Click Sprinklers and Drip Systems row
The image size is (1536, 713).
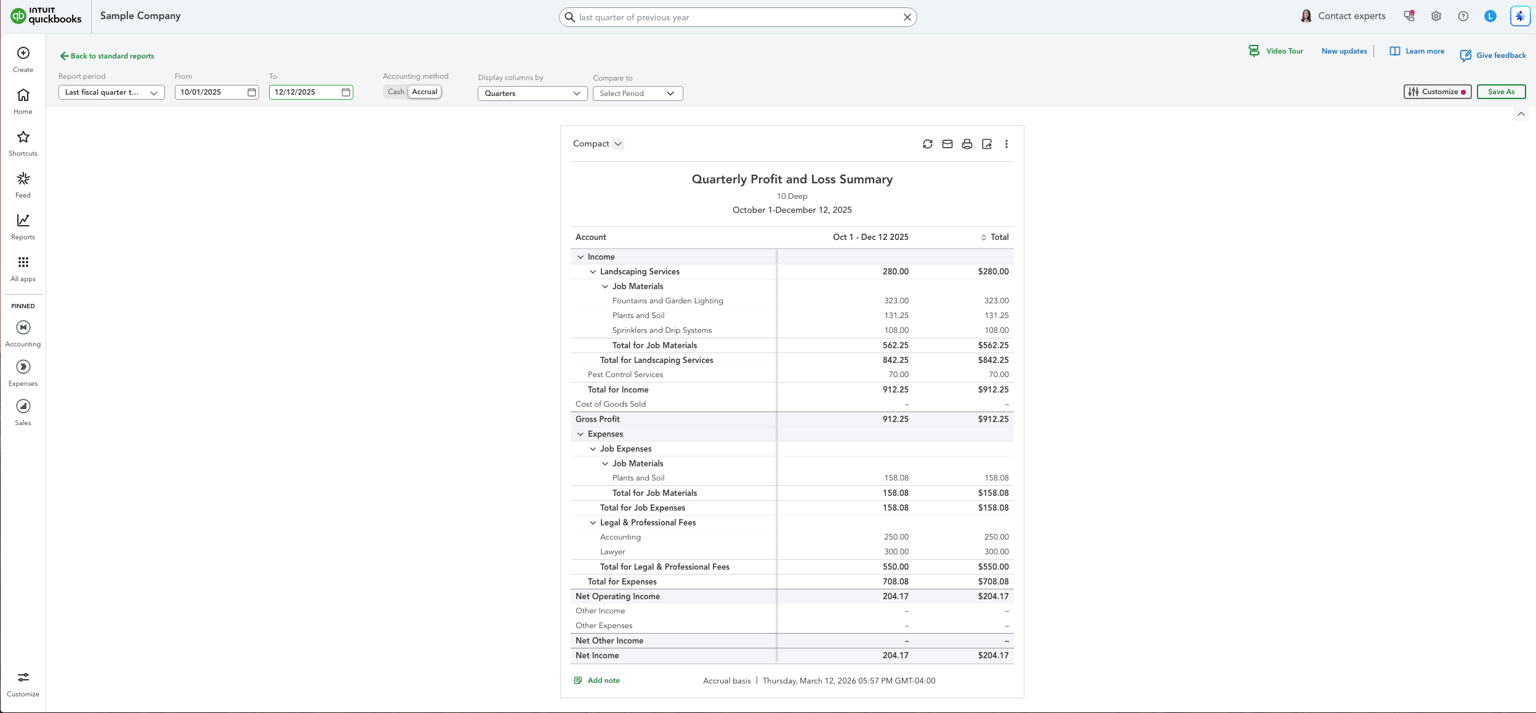(x=792, y=330)
